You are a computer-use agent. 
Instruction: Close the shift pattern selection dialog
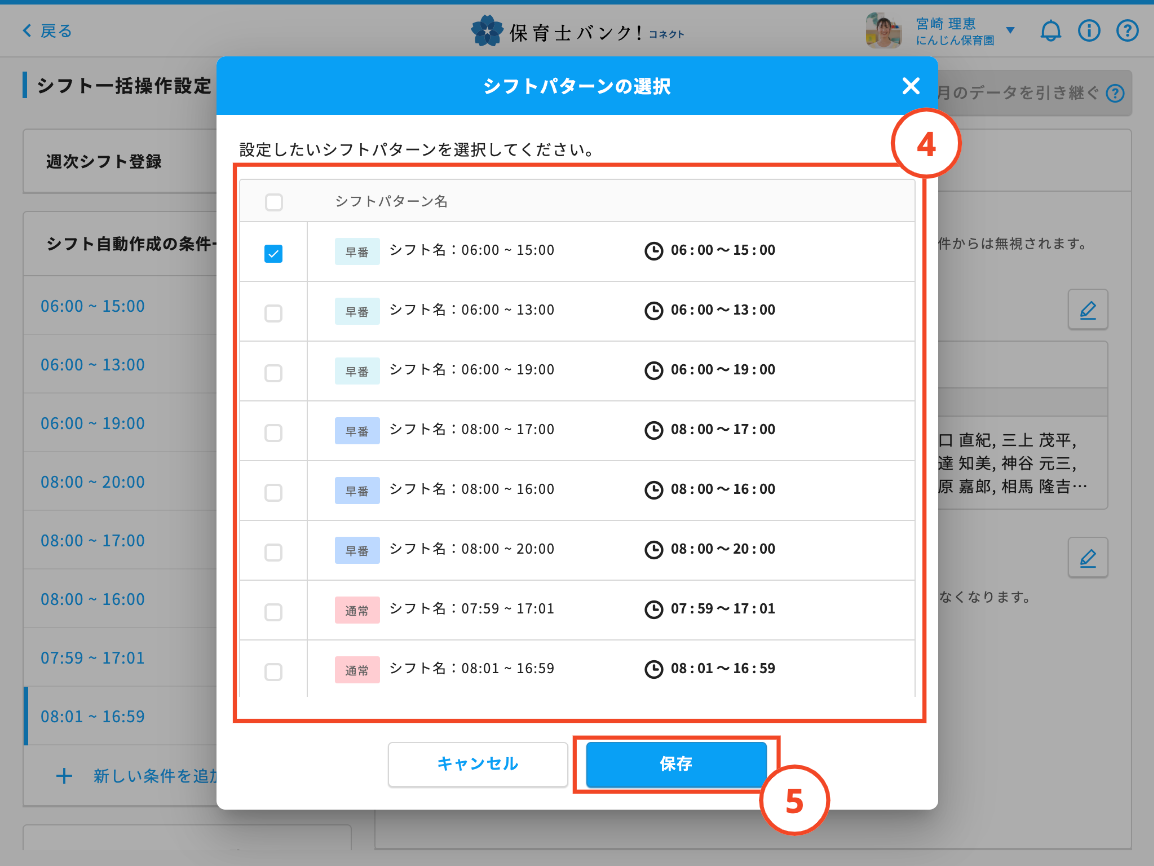tap(910, 86)
